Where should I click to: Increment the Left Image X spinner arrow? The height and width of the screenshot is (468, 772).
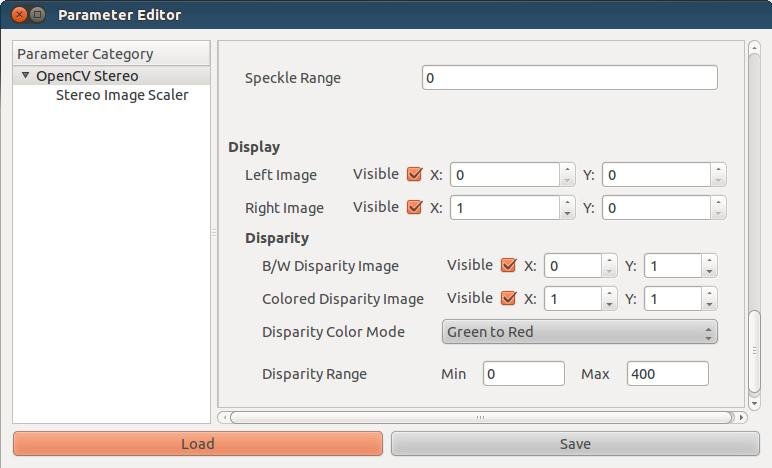tap(567, 169)
